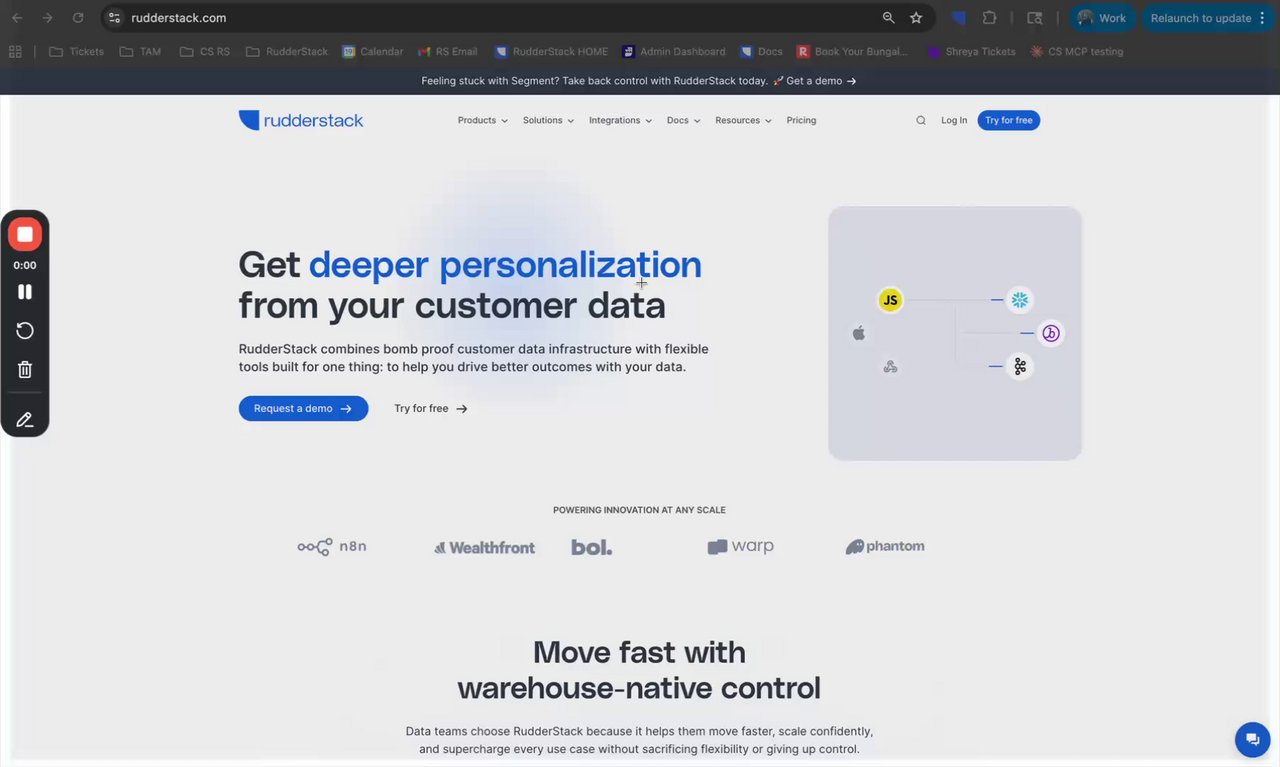Viewport: 1280px width, 767px height.
Task: Click the Kafka icon in the diagram
Action: [1020, 367]
